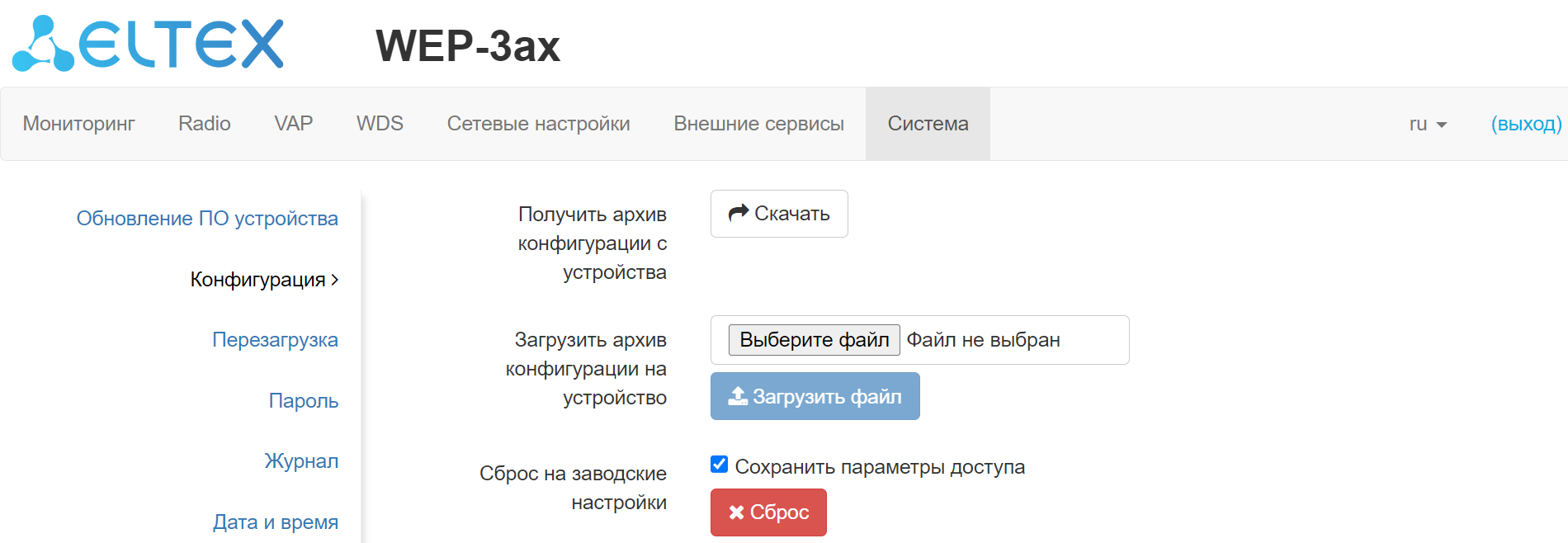The height and width of the screenshot is (543, 1568).
Task: Click the upload icon on Загрузить файл
Action: (x=737, y=397)
